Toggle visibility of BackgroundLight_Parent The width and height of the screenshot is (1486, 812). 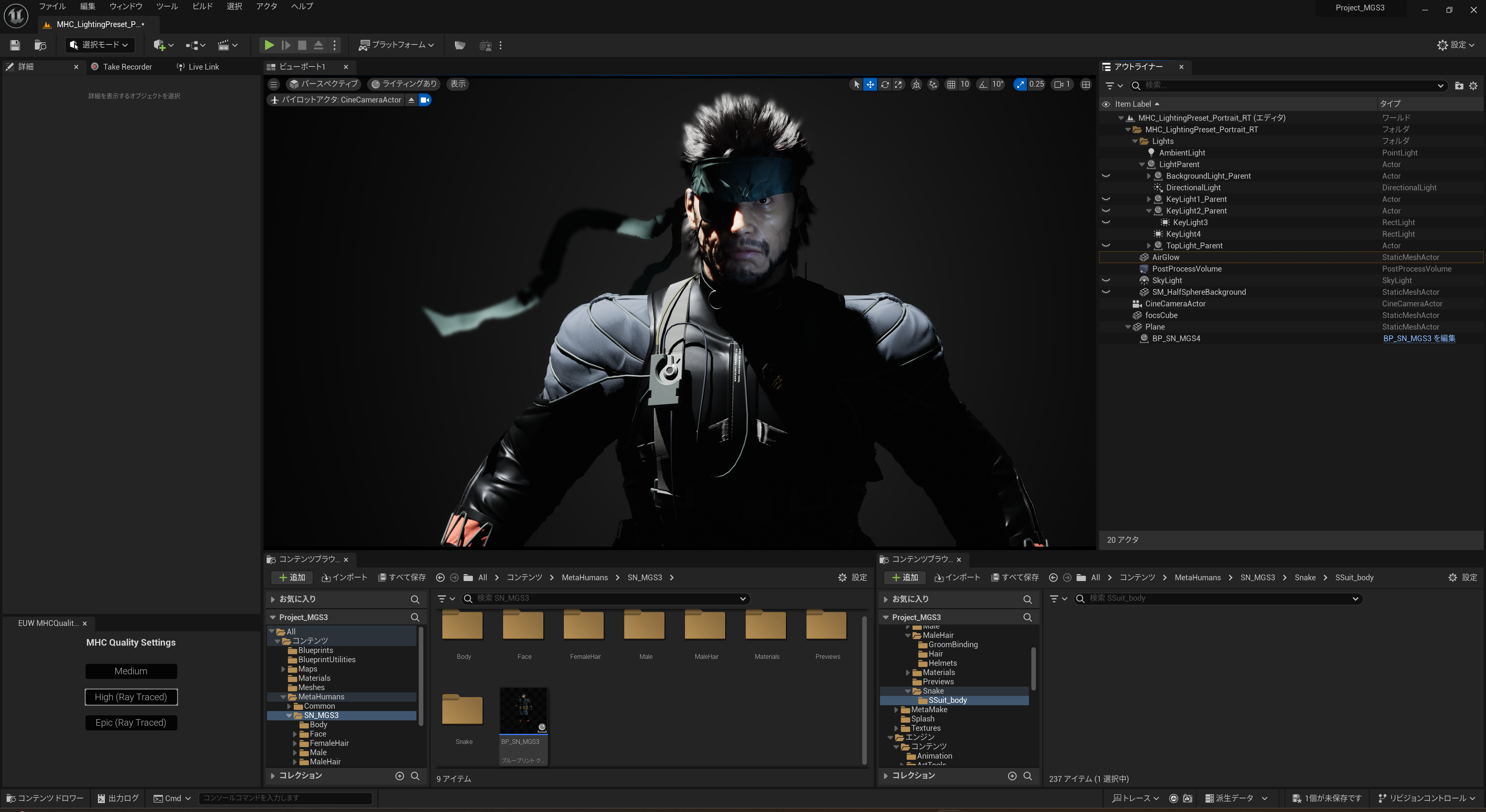(1106, 176)
